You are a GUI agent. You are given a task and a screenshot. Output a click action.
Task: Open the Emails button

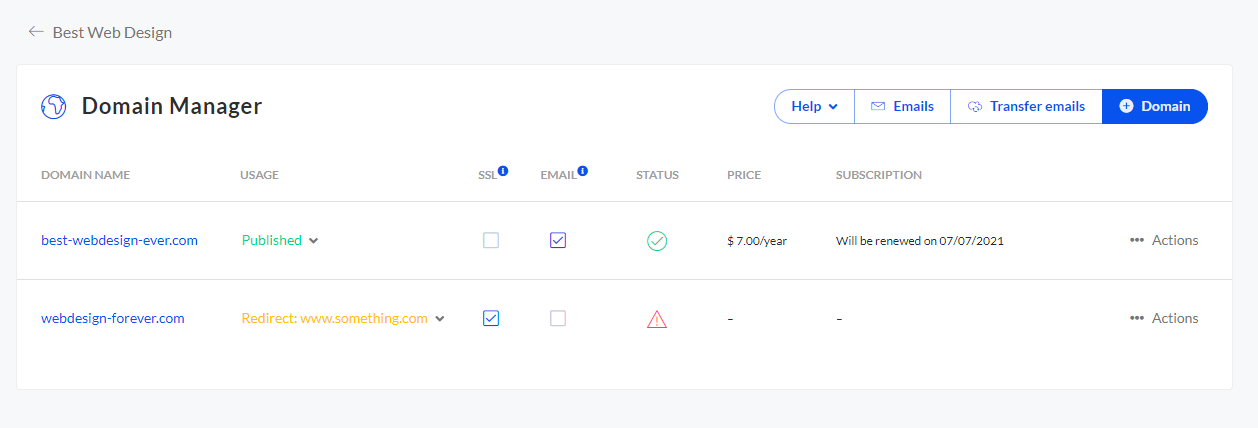[902, 107]
